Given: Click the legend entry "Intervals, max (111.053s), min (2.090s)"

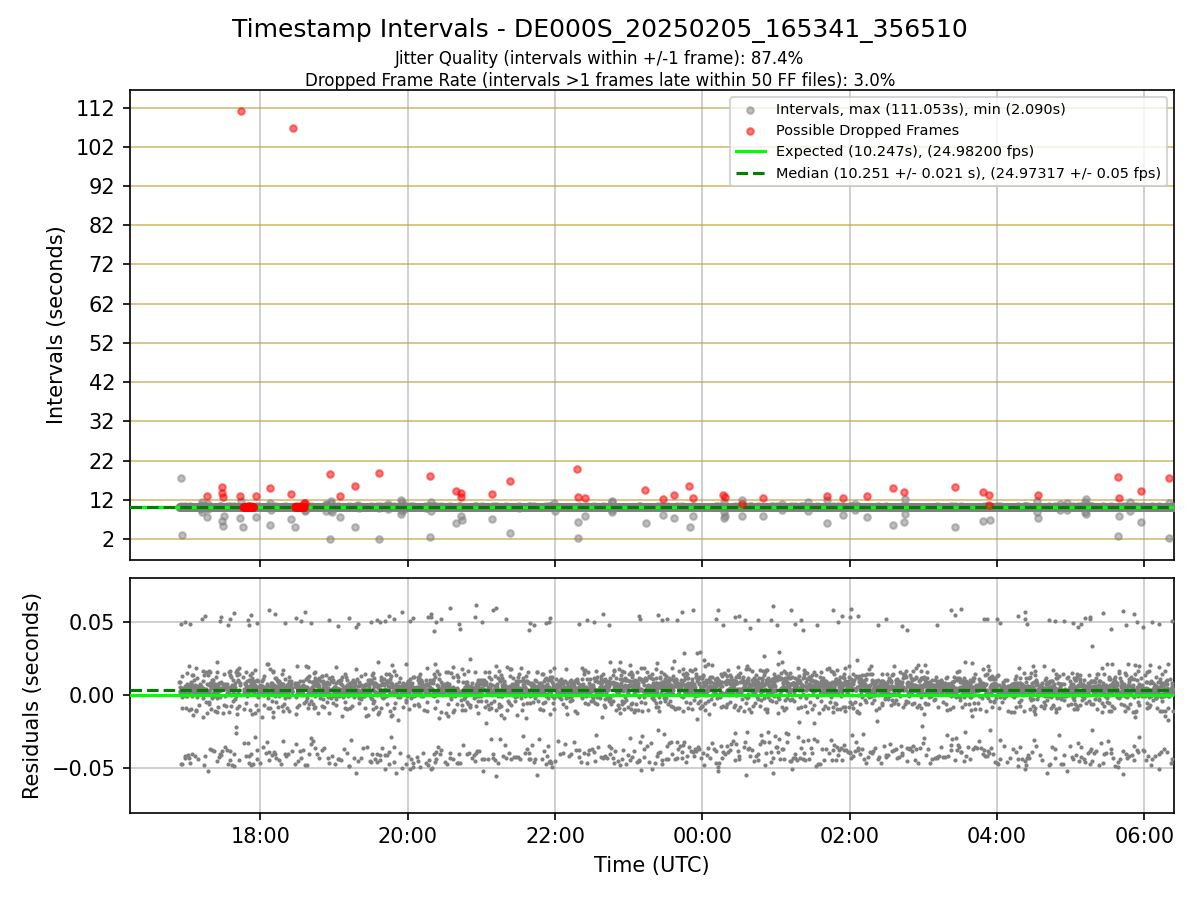Looking at the screenshot, I should (920, 109).
